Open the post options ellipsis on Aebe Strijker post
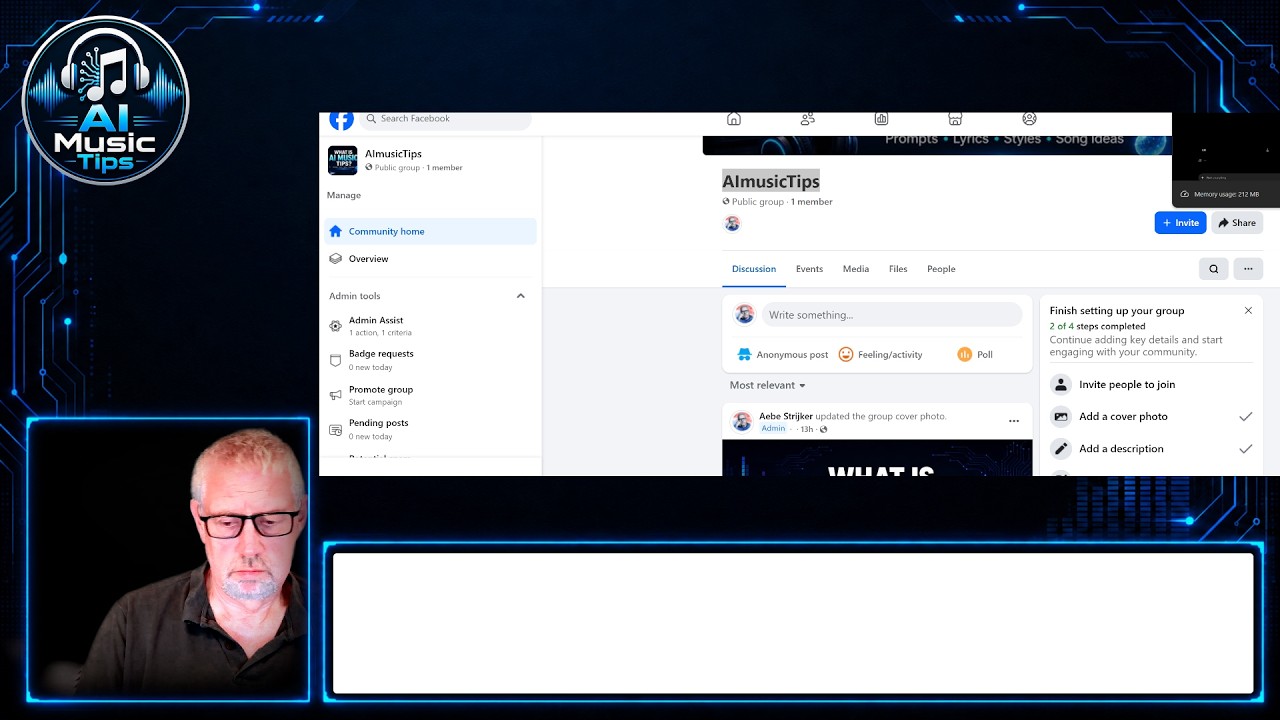This screenshot has width=1280, height=720. coord(1013,421)
